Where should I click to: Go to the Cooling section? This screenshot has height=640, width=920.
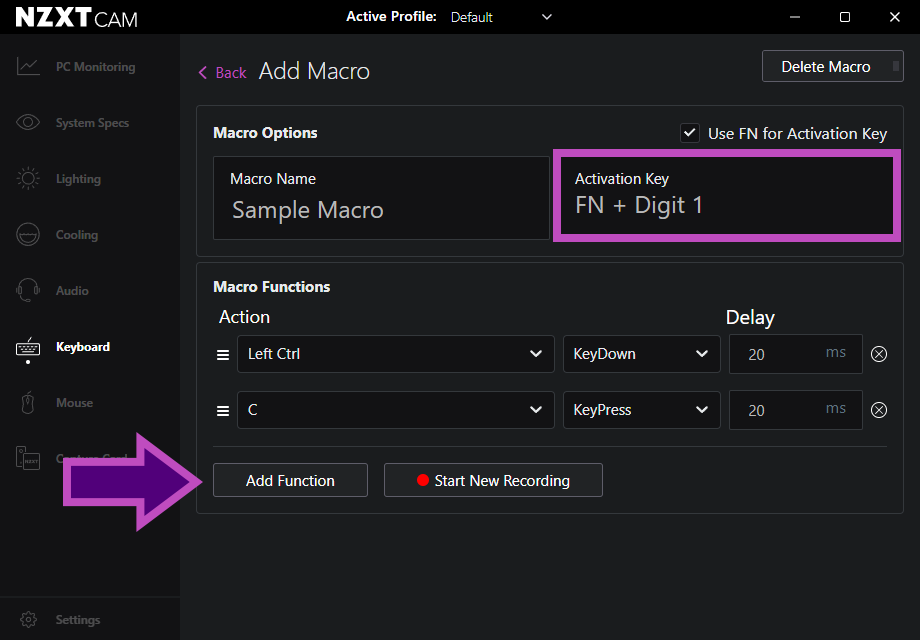pos(75,234)
